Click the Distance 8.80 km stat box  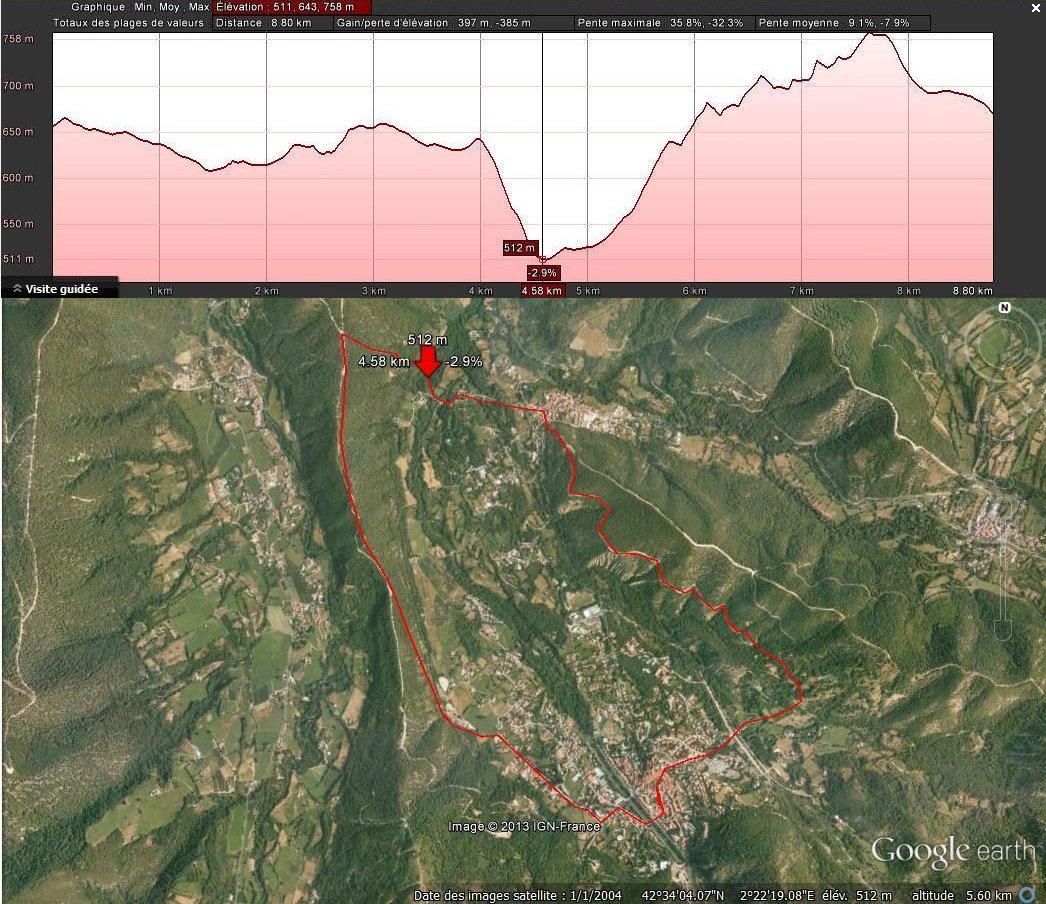point(273,23)
